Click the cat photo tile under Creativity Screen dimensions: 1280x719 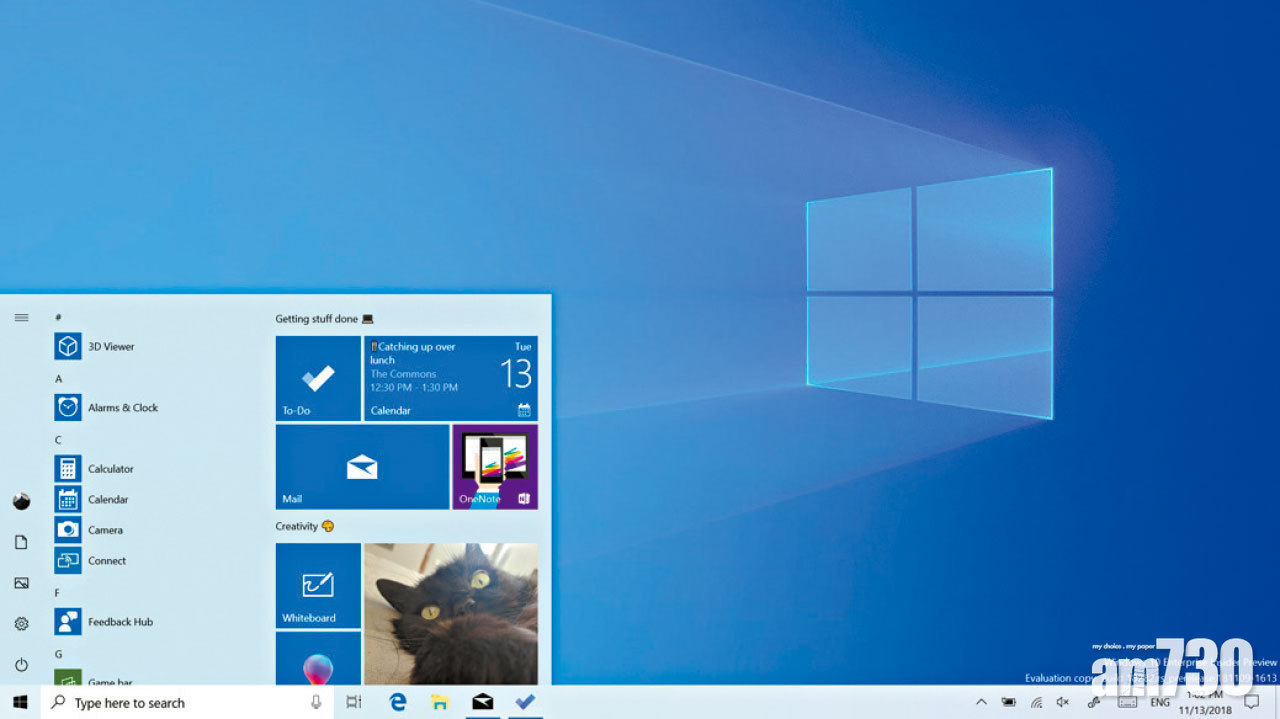pyautogui.click(x=450, y=610)
